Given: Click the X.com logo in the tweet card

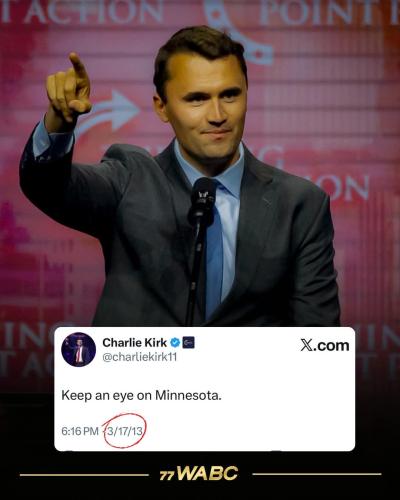Looking at the screenshot, I should tap(325, 346).
